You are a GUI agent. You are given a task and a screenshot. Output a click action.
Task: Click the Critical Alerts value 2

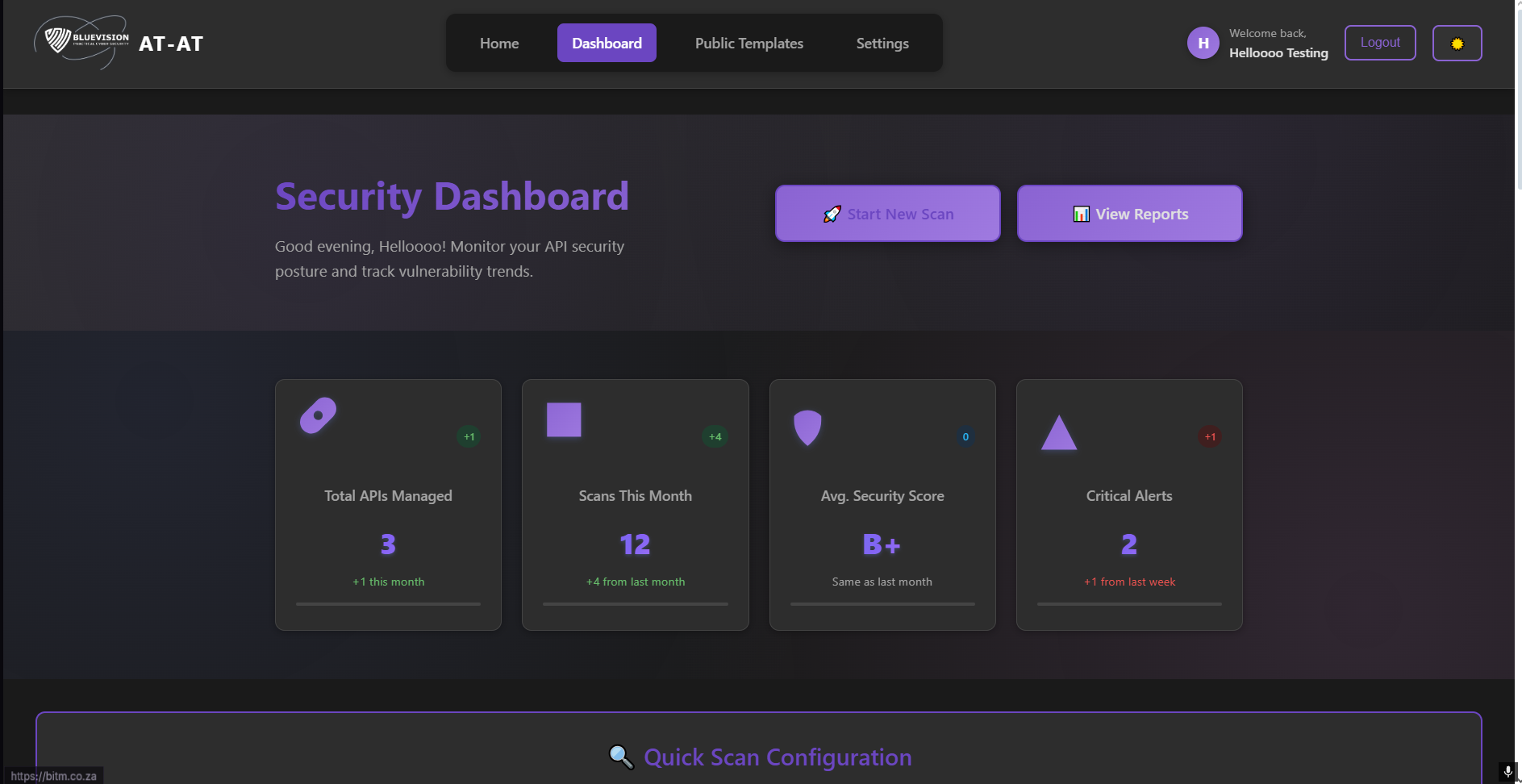coord(1129,544)
